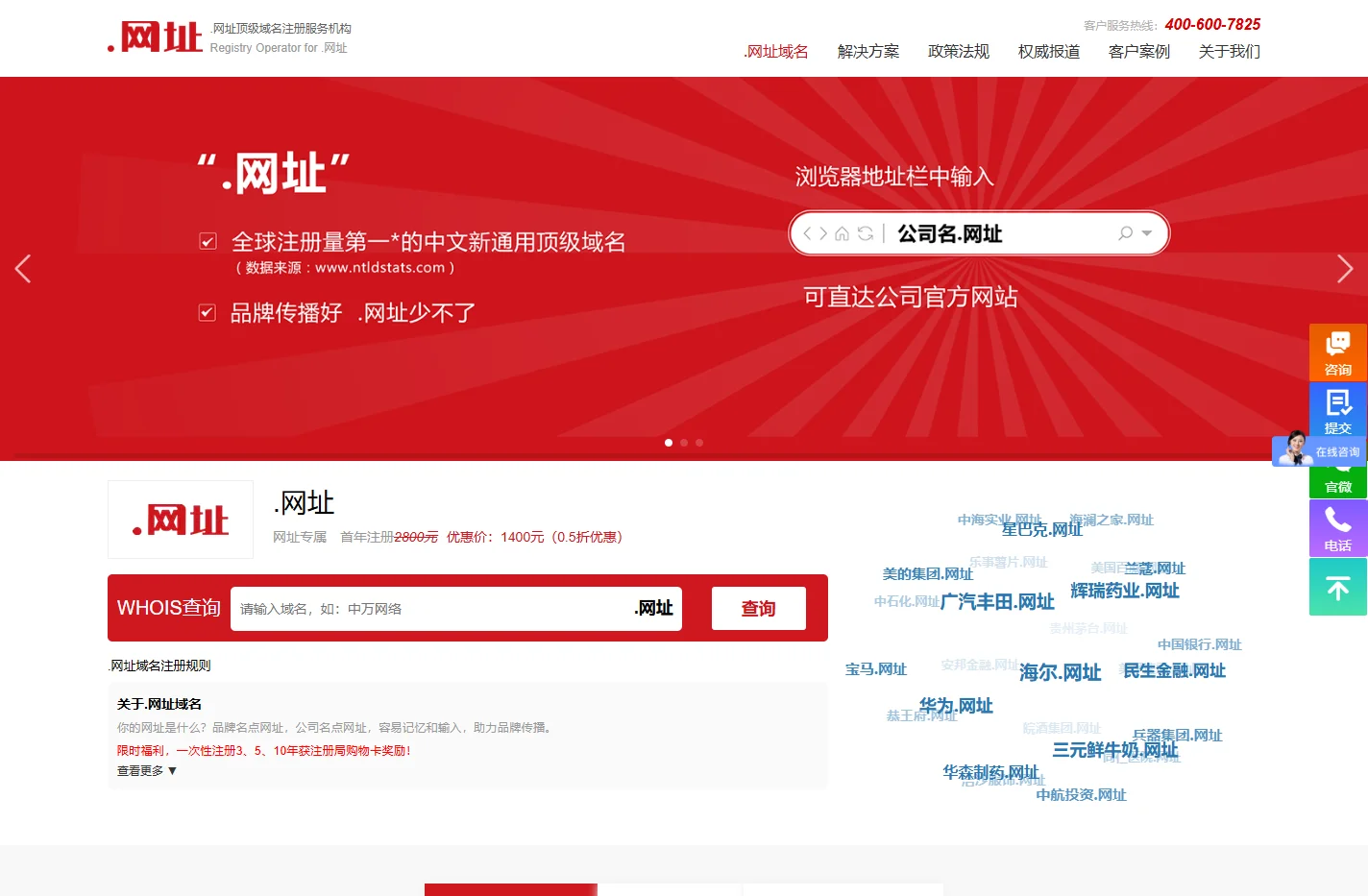The image size is (1368, 896).
Task: Select second carousel dot indicator
Action: pos(684,443)
